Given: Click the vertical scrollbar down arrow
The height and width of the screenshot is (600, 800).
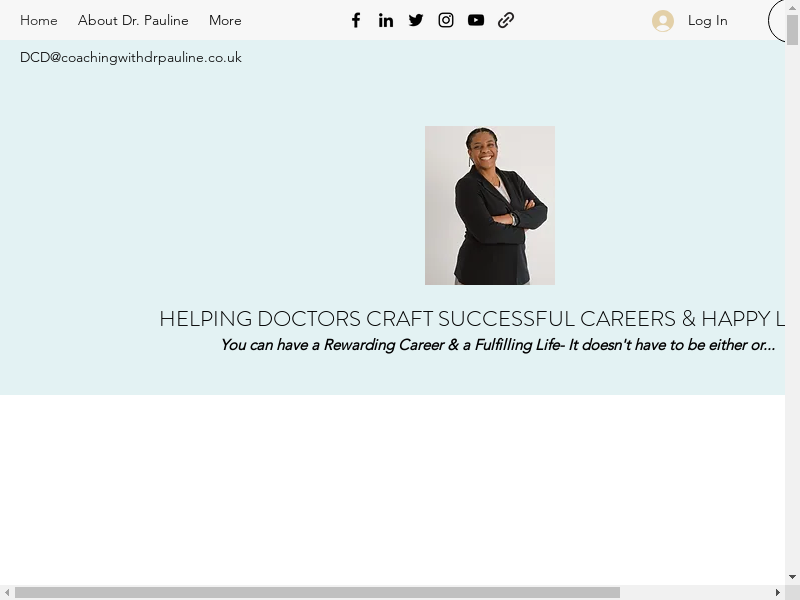Looking at the screenshot, I should 793,577.
